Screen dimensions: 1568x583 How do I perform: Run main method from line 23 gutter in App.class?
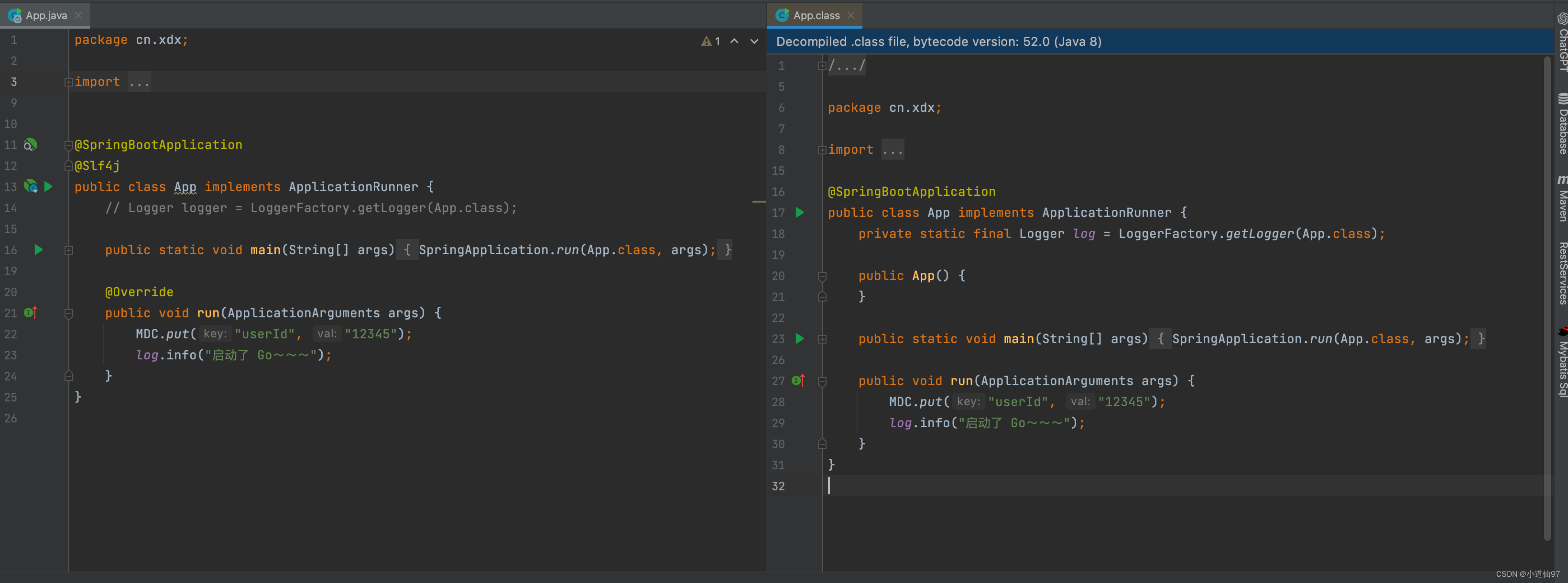tap(800, 338)
